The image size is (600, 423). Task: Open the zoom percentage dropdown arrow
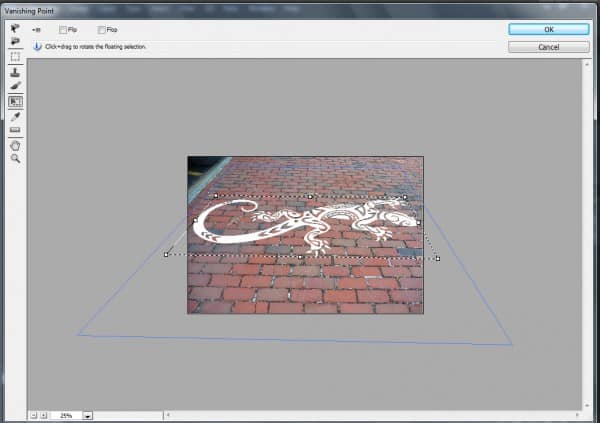(x=88, y=414)
